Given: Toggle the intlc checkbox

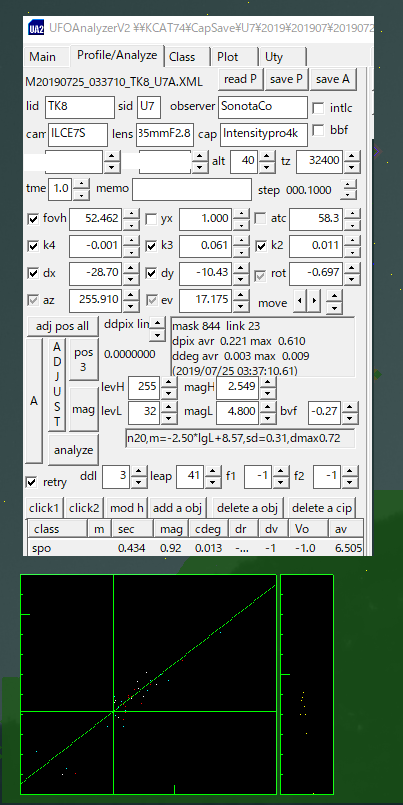Looking at the screenshot, I should (x=319, y=108).
